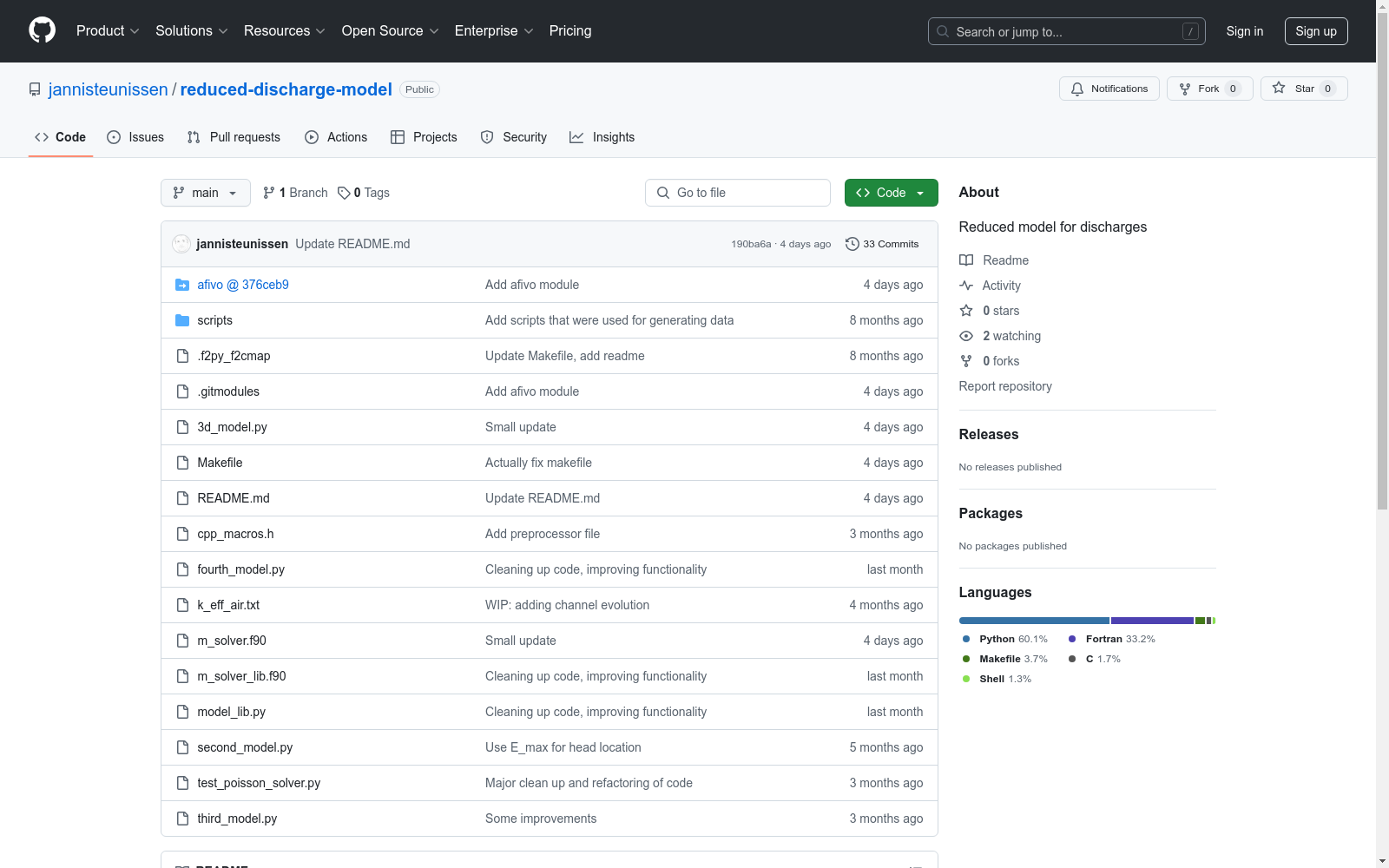Click the tag icon next to 0 Tags
This screenshot has width=1389, height=868.
point(344,193)
